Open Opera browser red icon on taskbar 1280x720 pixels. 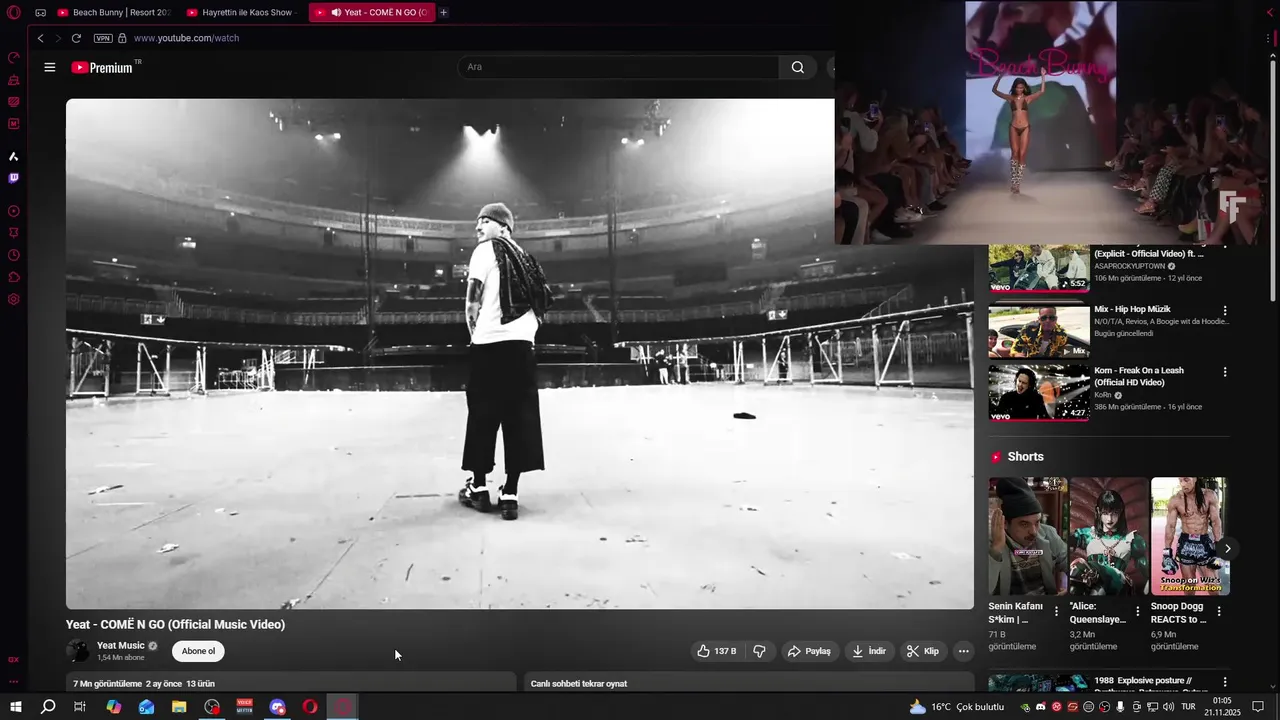click(310, 707)
